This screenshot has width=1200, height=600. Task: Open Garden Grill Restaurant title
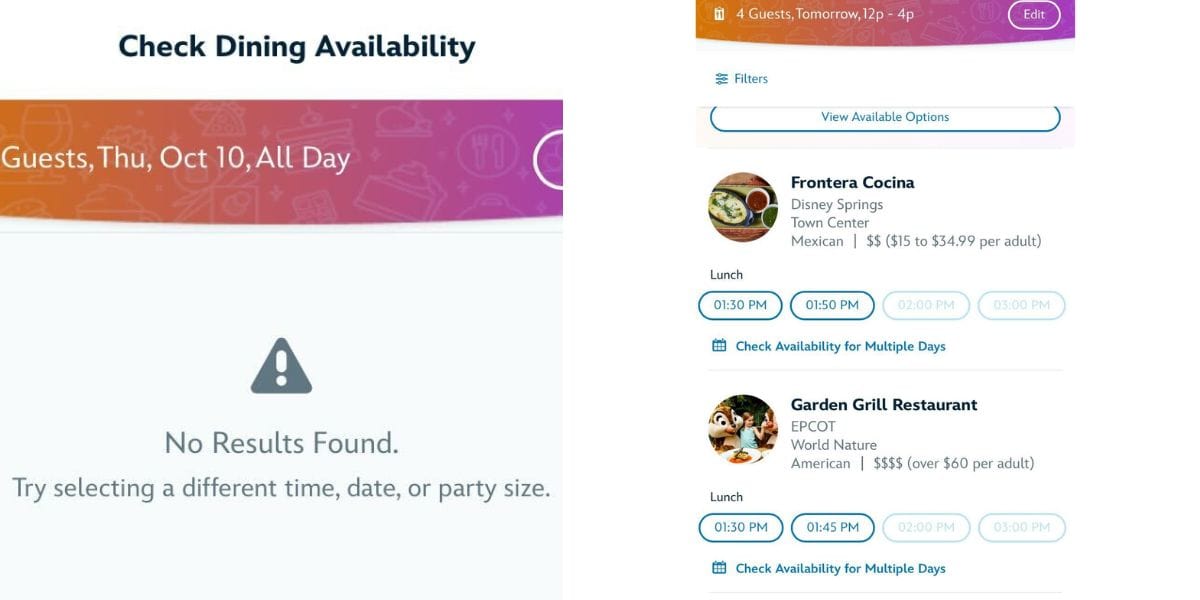pyautogui.click(x=884, y=404)
